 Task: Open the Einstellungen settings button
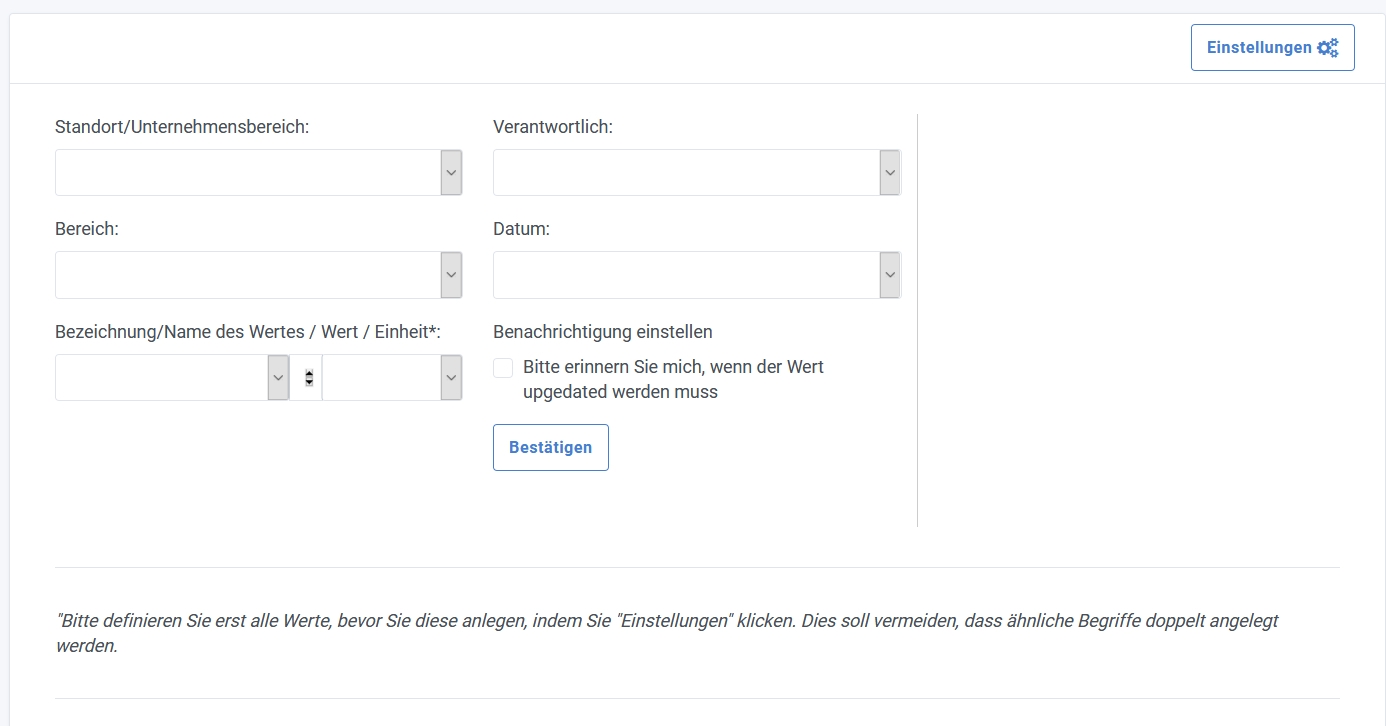point(1260,48)
